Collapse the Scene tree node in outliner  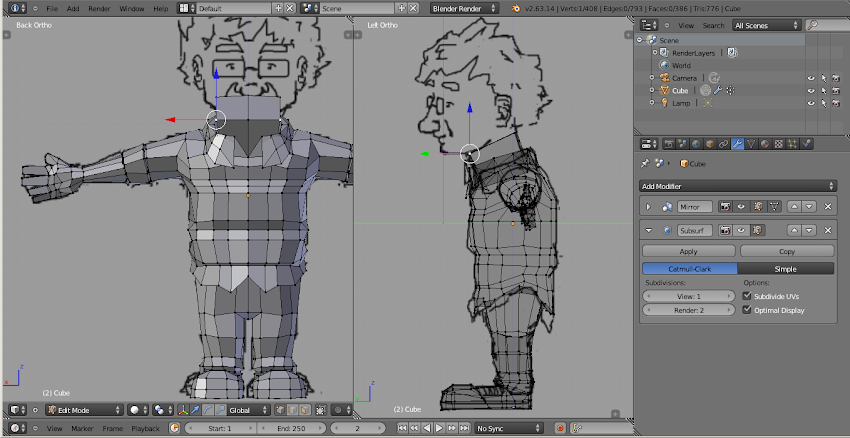[640, 40]
